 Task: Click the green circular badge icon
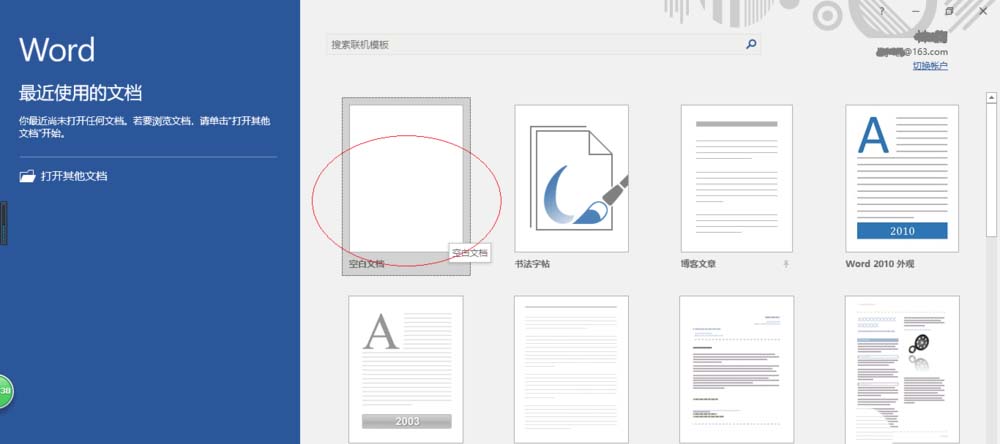point(5,390)
